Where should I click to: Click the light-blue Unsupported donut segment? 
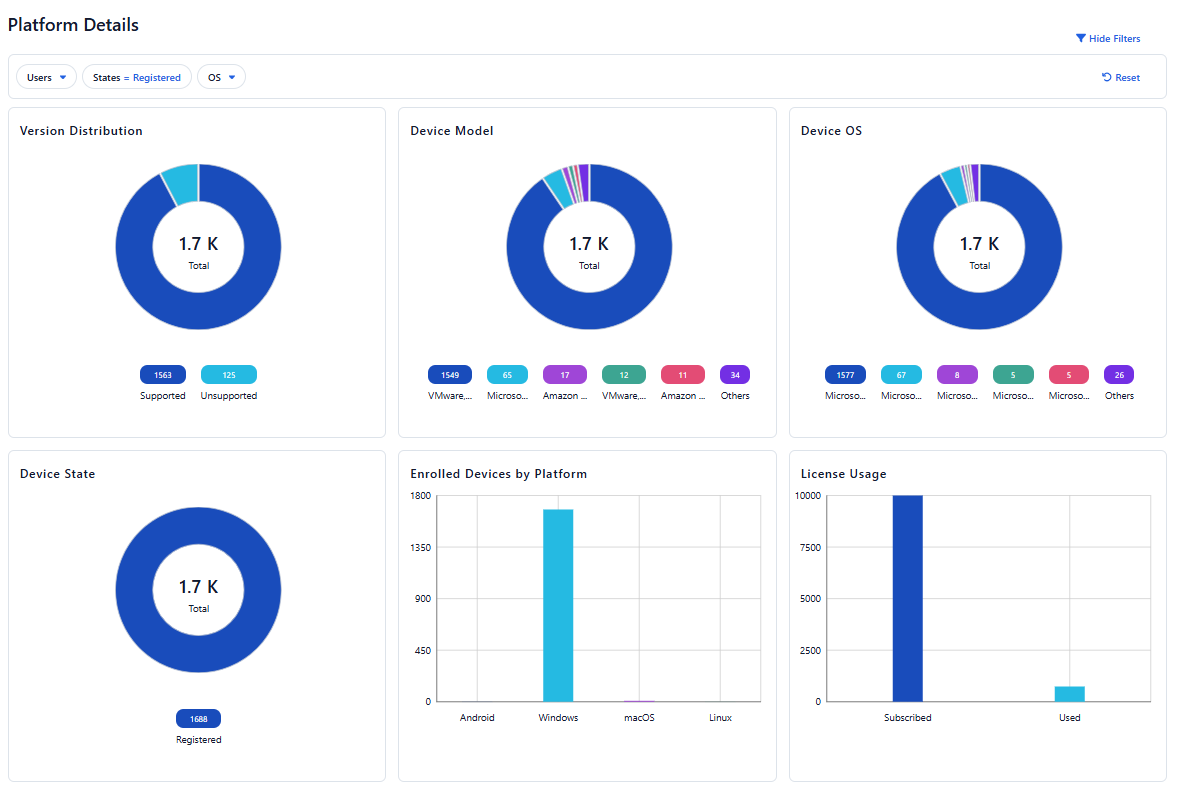[x=182, y=183]
